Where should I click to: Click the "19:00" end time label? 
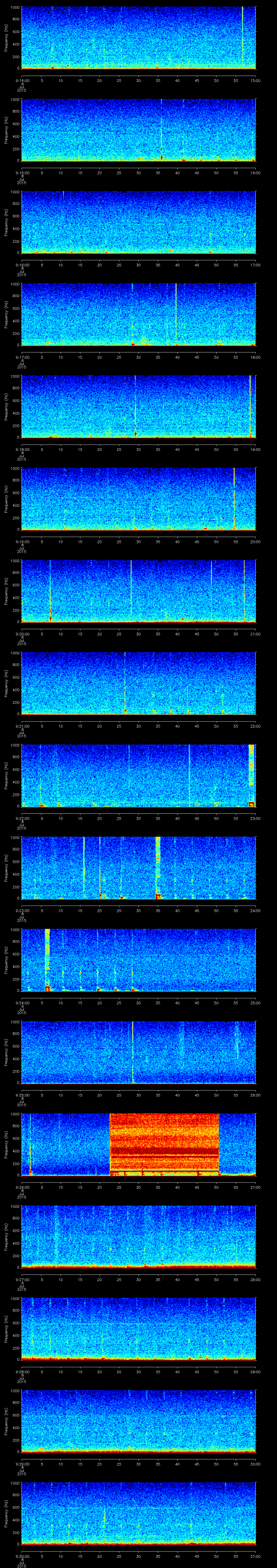click(256, 449)
